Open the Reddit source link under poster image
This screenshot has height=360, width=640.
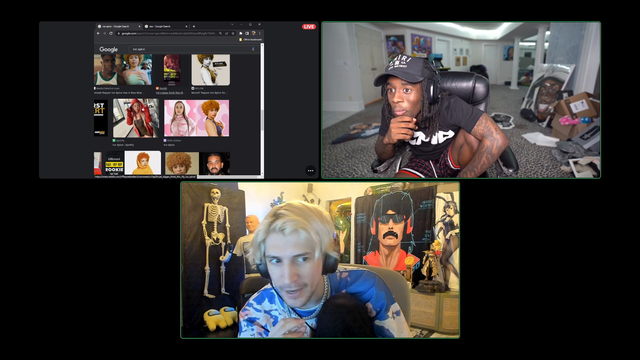pyautogui.click(x=163, y=88)
